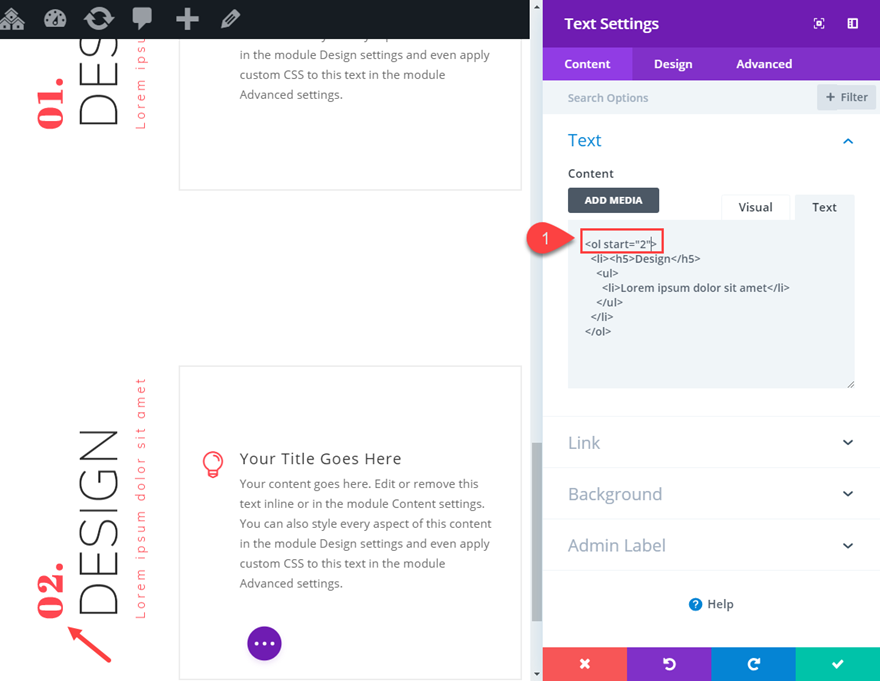The height and width of the screenshot is (681, 880).
Task: Switch to the Design tab
Action: click(x=673, y=63)
